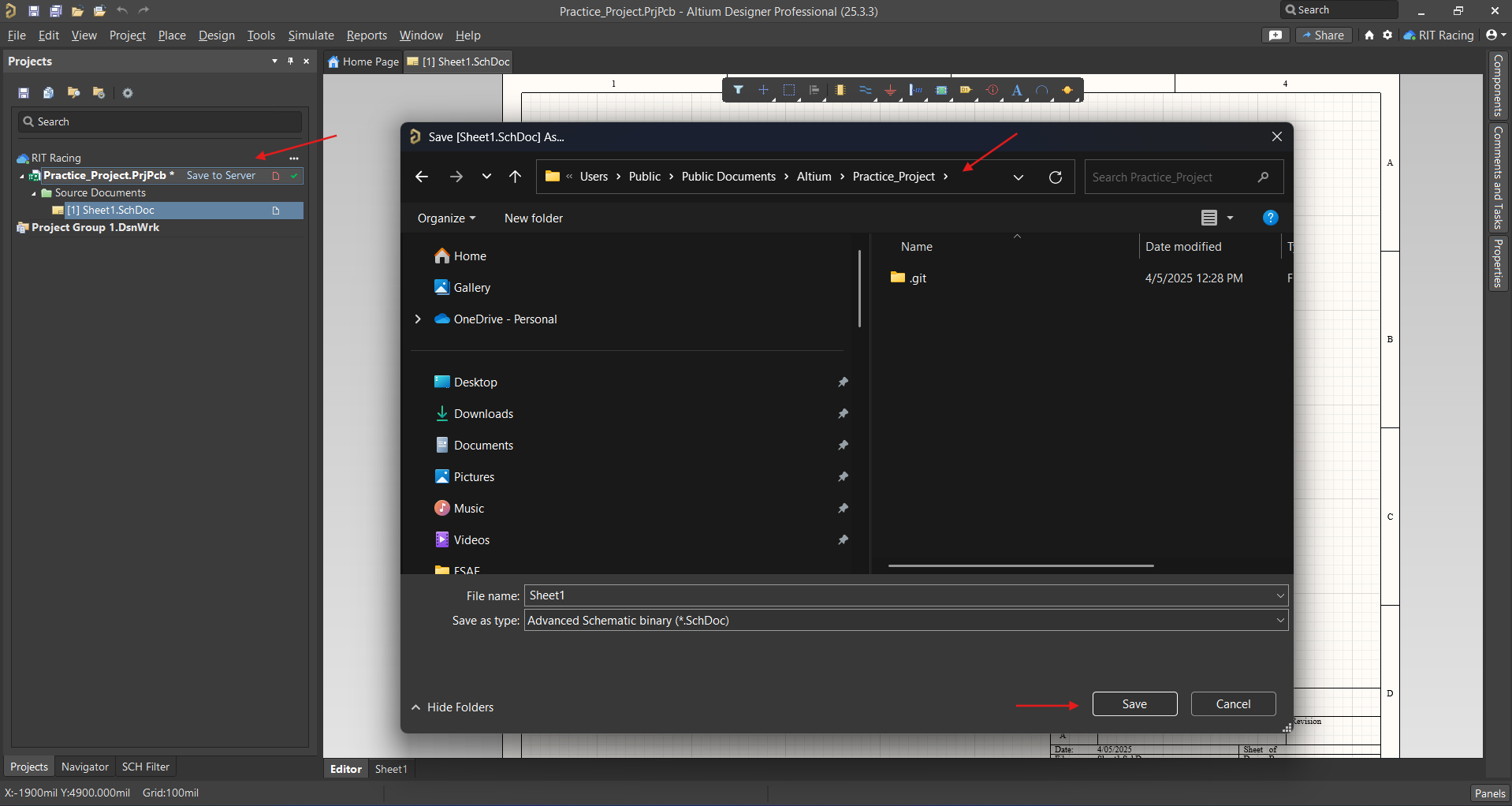1512x806 pixels.
Task: Open the view options dropdown arrow
Action: coord(1230,218)
